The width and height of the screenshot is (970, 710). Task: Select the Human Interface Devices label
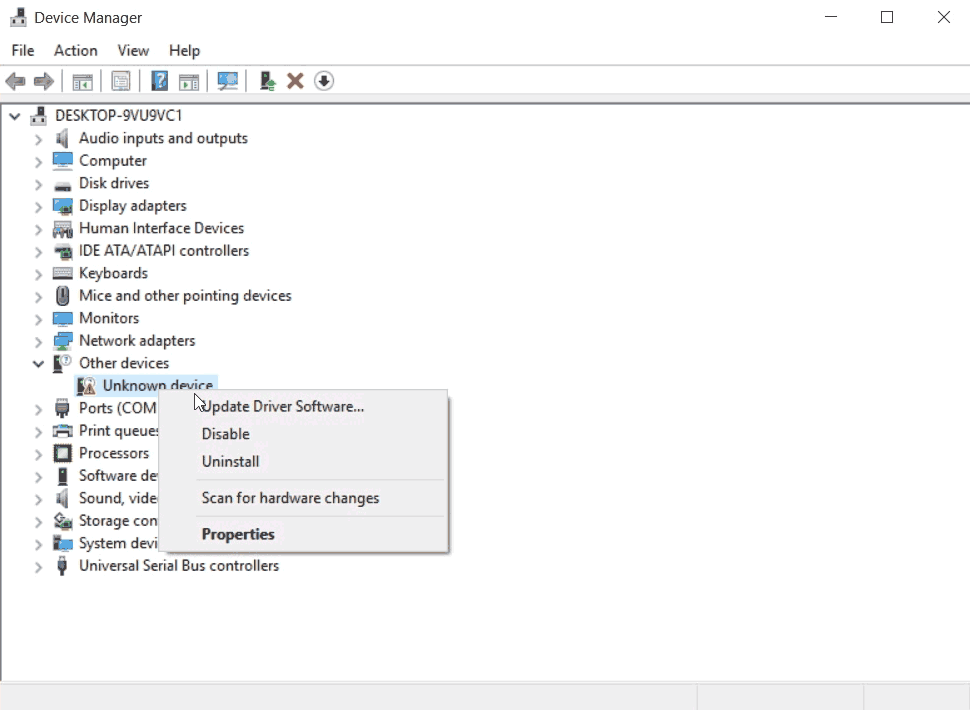(161, 228)
